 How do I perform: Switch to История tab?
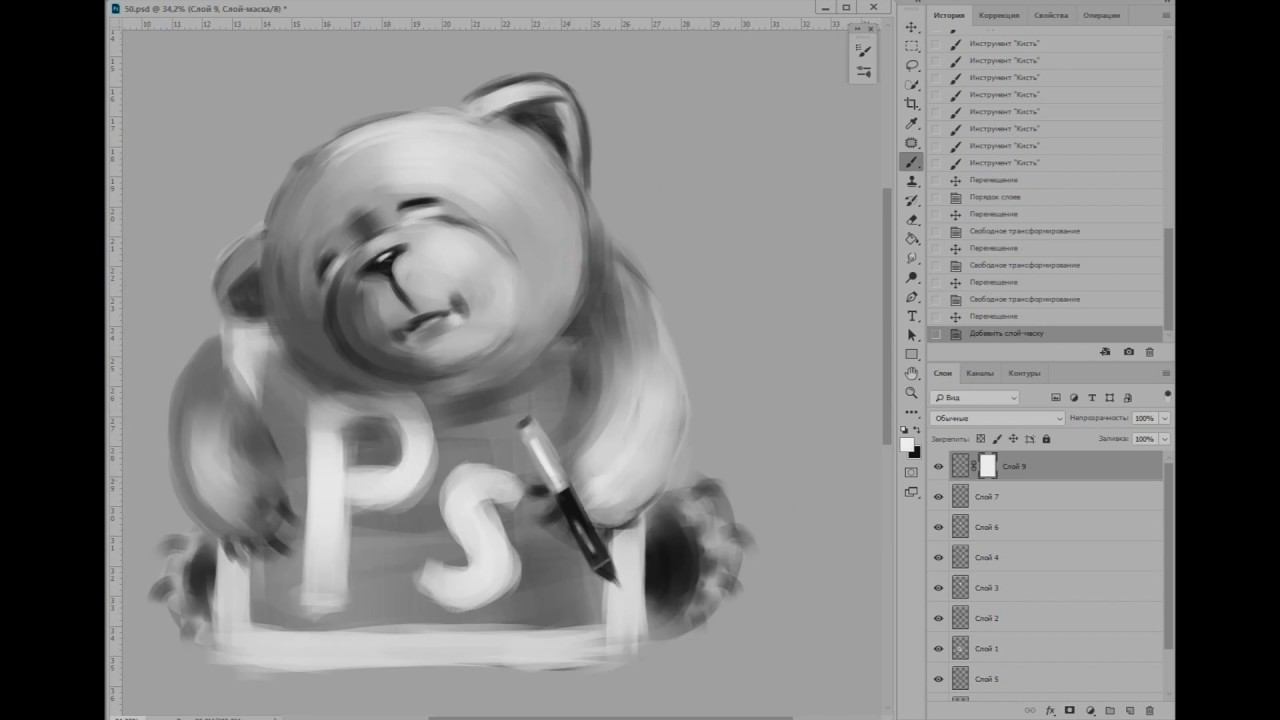[x=949, y=15]
